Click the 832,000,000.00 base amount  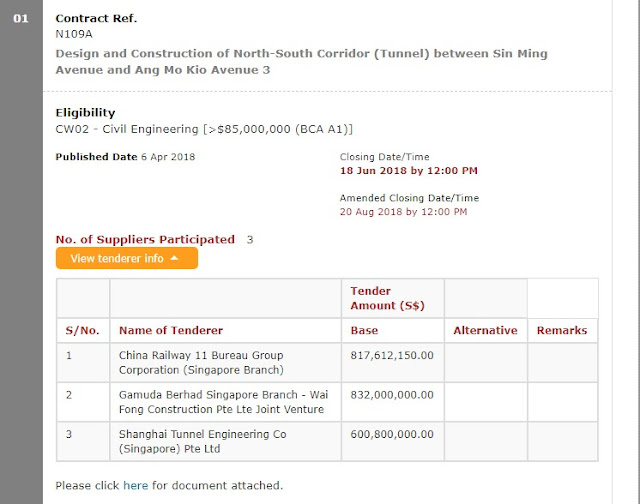[x=392, y=395]
